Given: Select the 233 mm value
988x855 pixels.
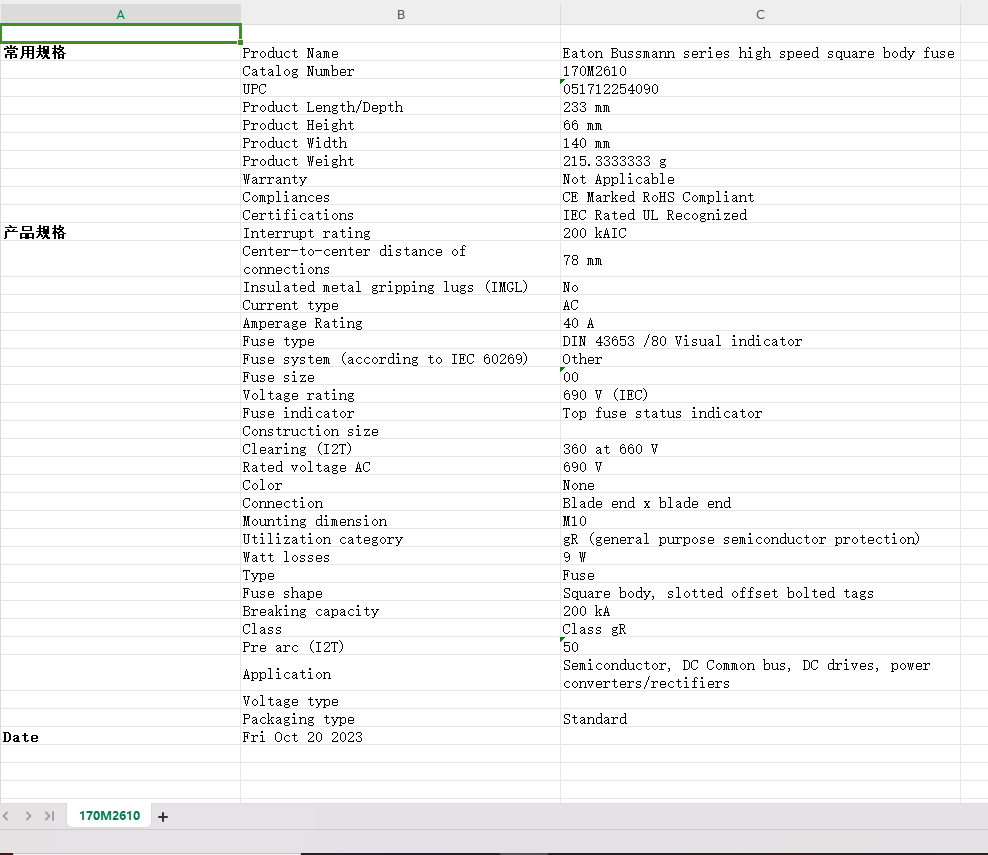Looking at the screenshot, I should point(760,106).
